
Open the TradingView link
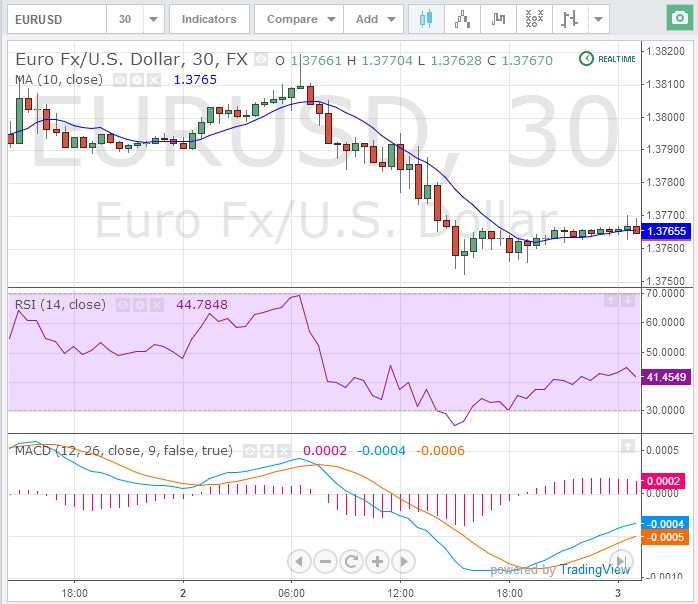click(595, 569)
